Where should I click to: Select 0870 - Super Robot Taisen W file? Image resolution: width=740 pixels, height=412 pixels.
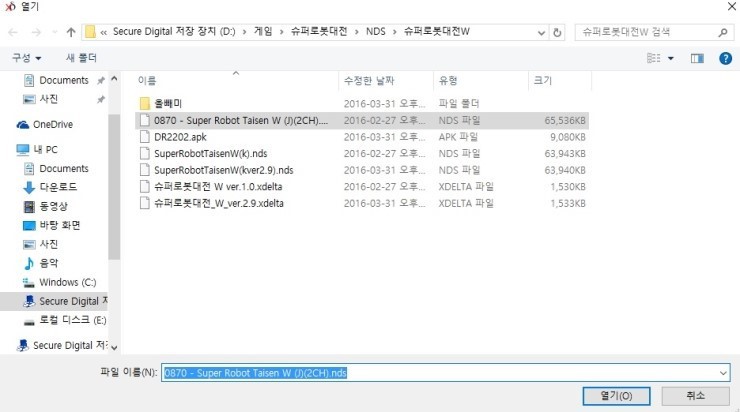click(362, 120)
